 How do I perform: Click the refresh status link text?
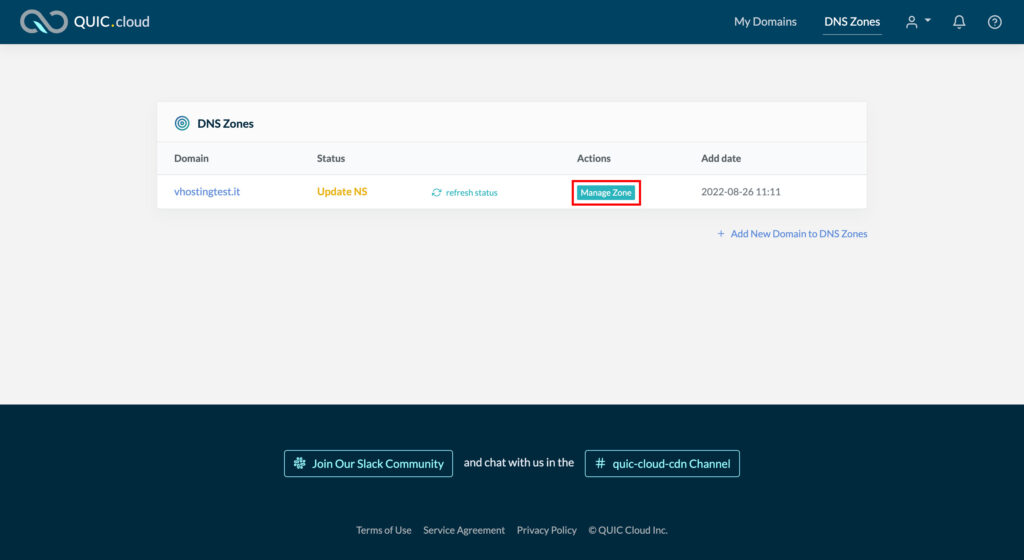pyautogui.click(x=471, y=193)
